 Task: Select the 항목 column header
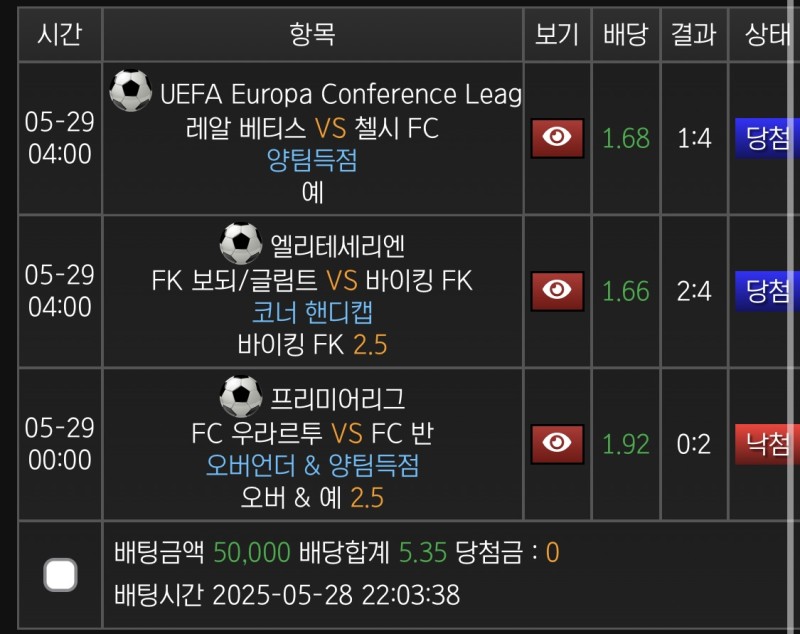pyautogui.click(x=312, y=34)
